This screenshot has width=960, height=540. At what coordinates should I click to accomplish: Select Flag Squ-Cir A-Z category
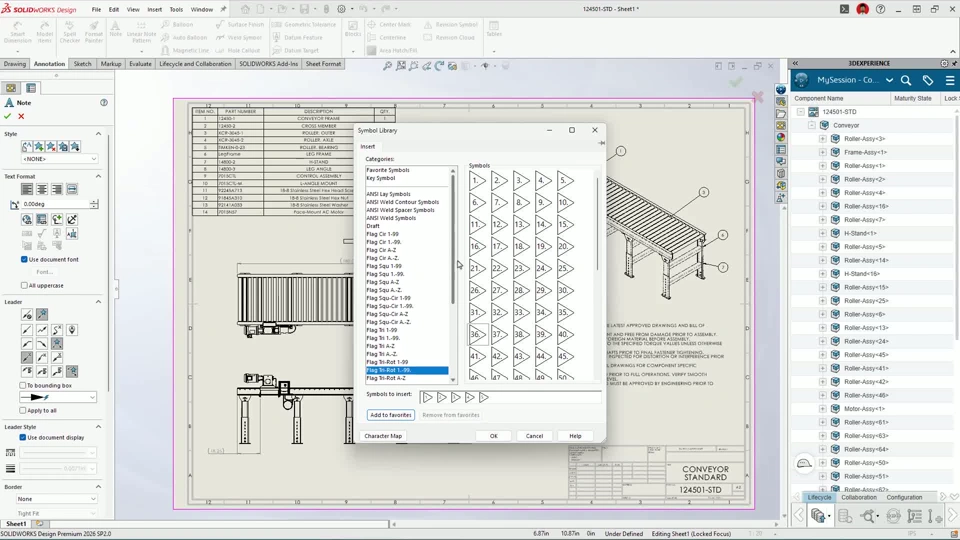[x=388, y=314]
